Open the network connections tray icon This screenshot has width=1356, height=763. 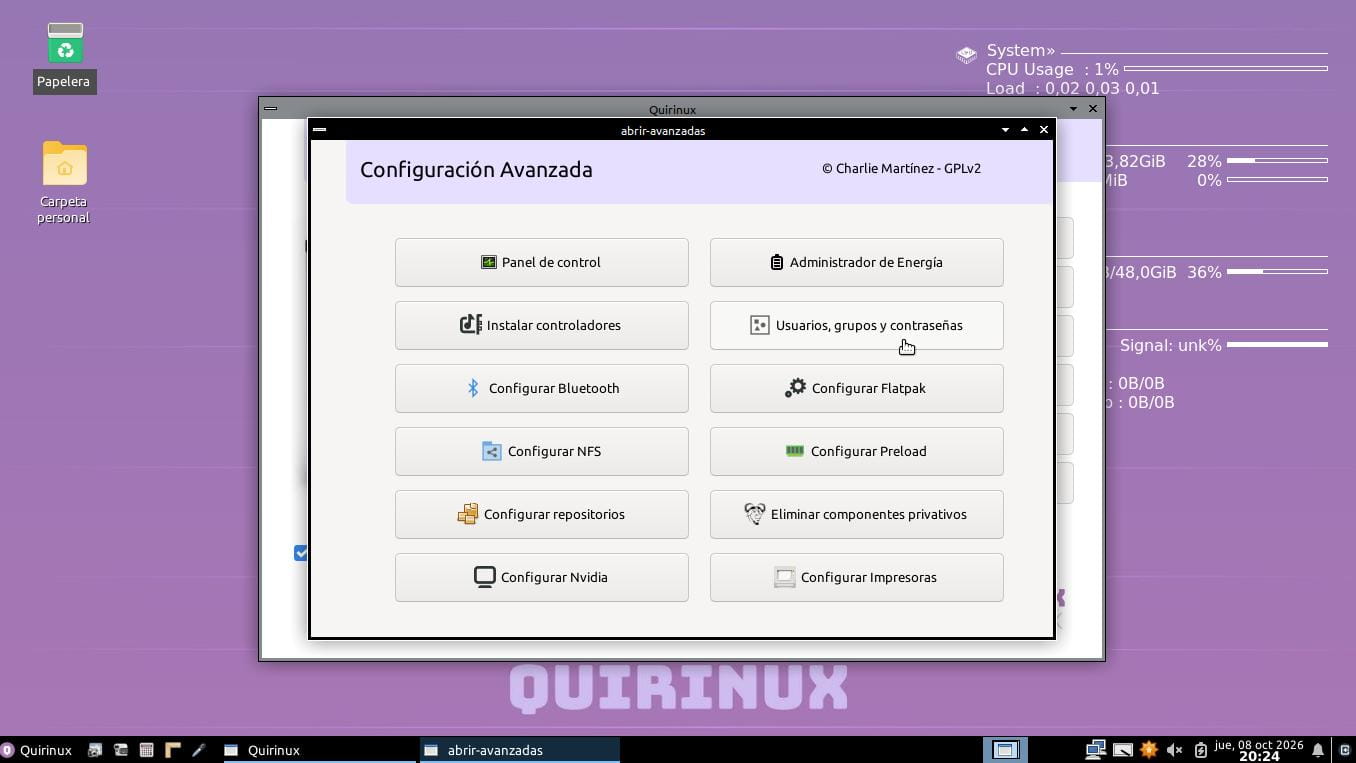tap(1096, 750)
